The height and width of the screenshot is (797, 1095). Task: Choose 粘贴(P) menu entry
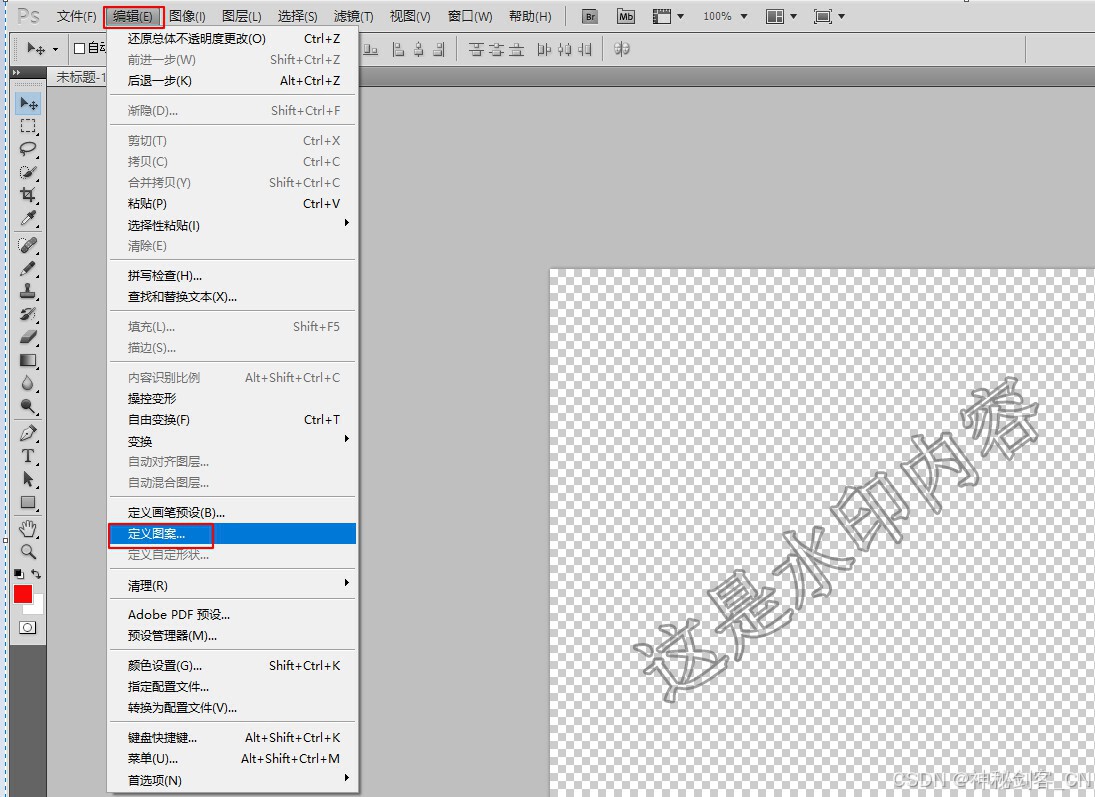point(233,204)
